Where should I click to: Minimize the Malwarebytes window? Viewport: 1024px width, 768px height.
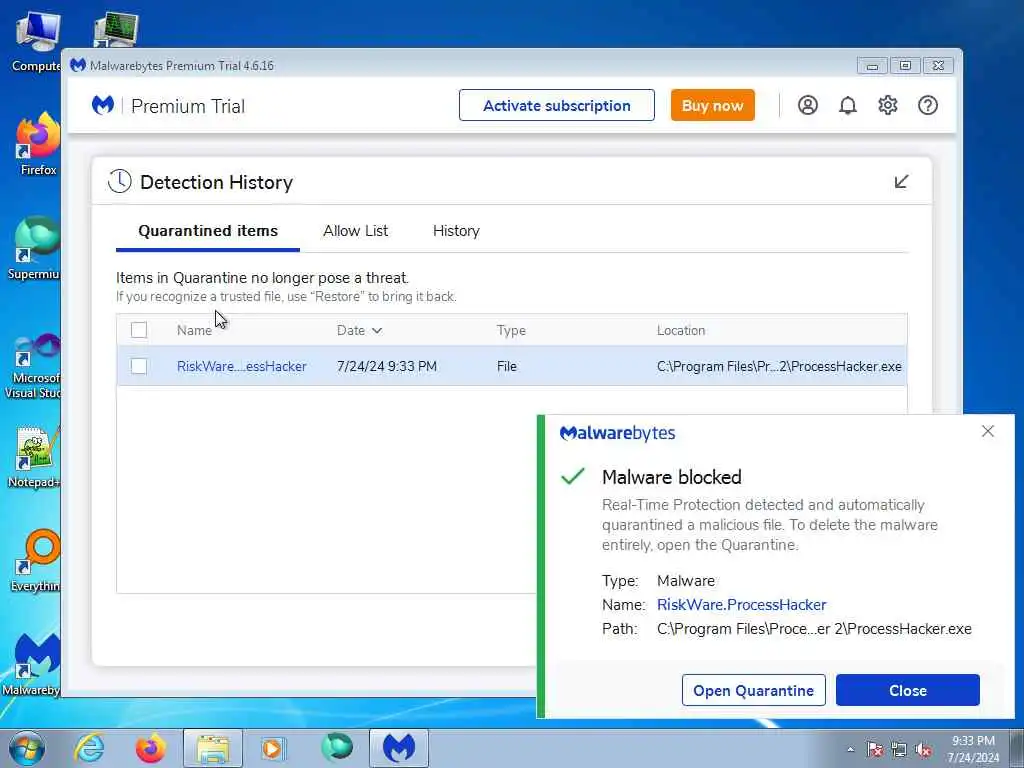[872, 65]
